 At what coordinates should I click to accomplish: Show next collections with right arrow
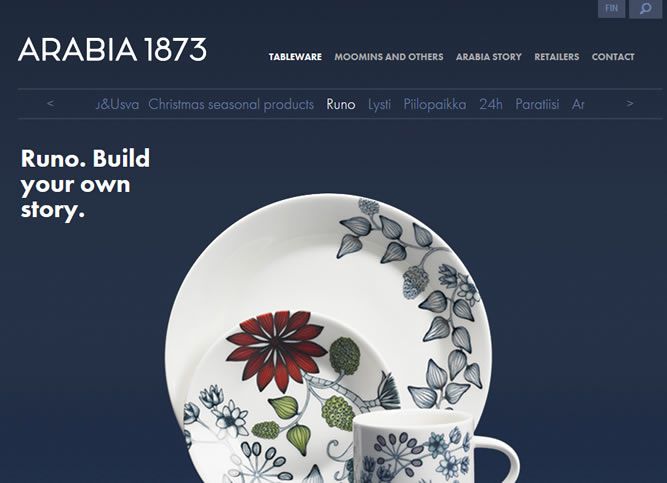pyautogui.click(x=630, y=103)
